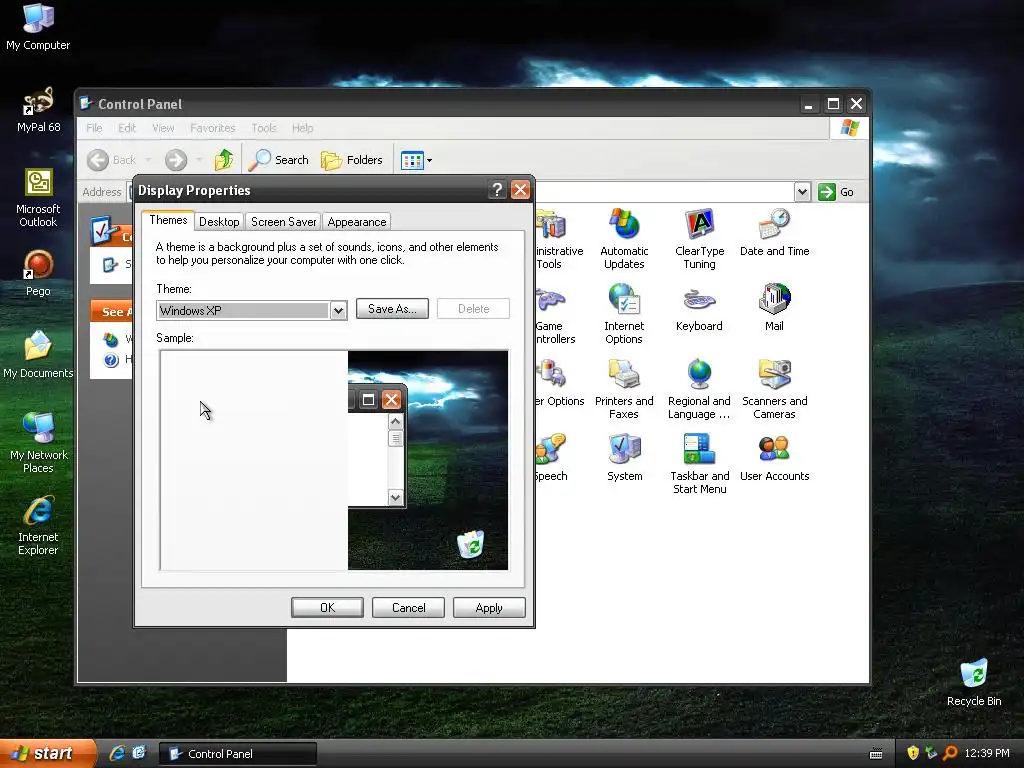This screenshot has width=1024, height=768.
Task: Click Cancel in Display Properties
Action: 408,607
